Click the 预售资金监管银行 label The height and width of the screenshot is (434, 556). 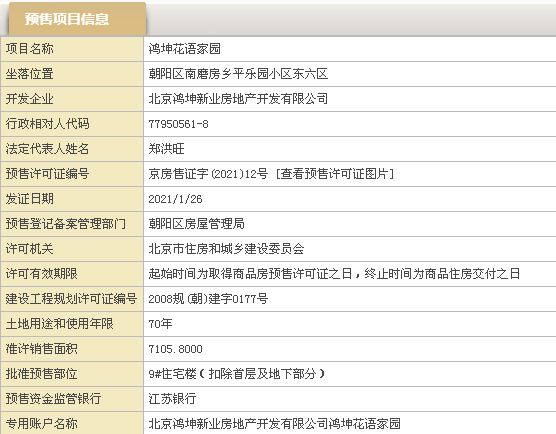click(54, 399)
